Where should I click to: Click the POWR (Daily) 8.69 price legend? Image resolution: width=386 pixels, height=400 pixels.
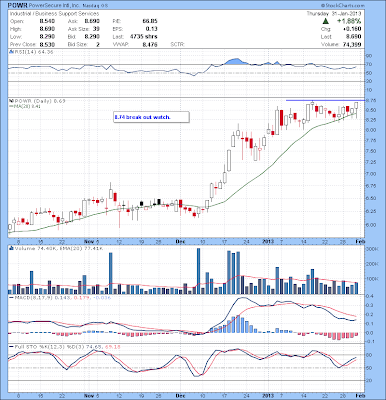coord(39,101)
